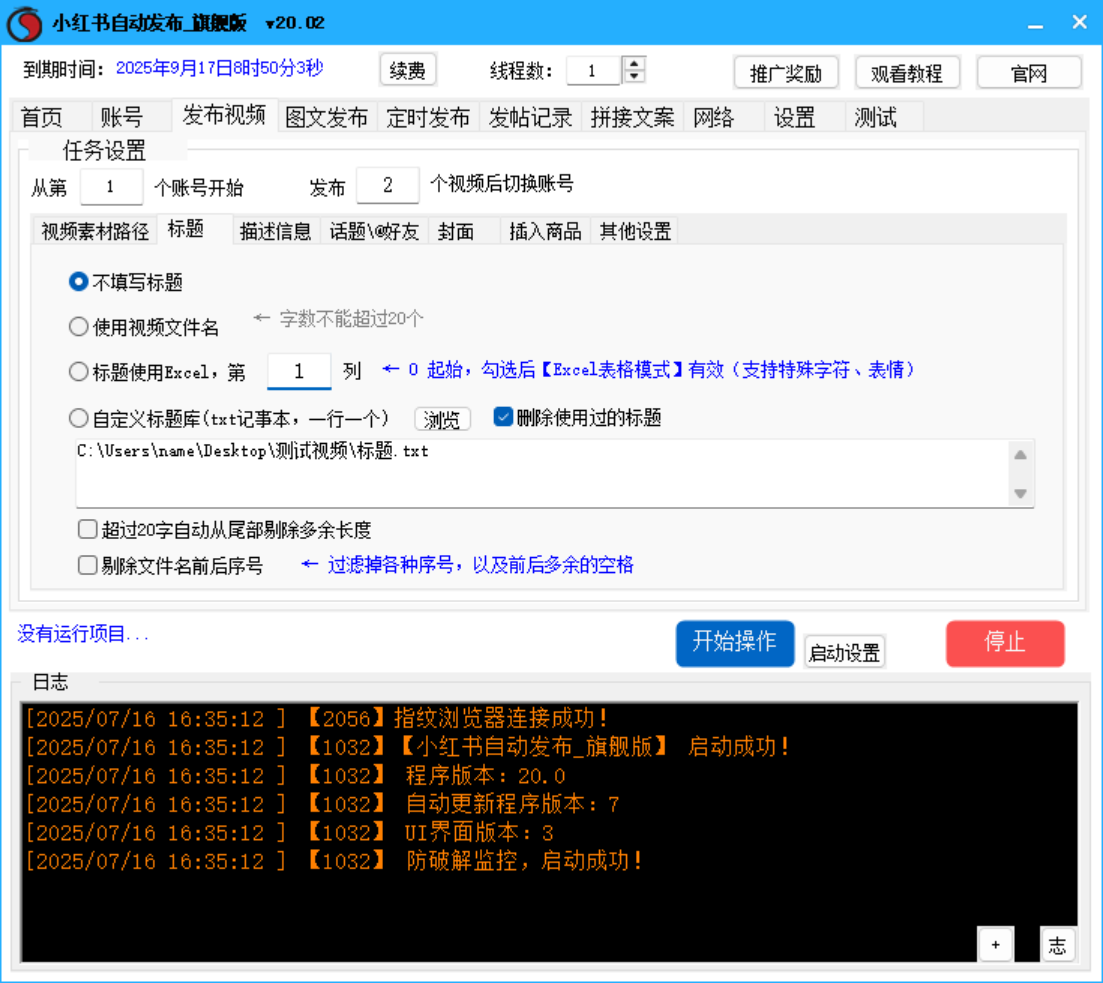Click log line 自动更新程序版本：7
1103x983 pixels.
click(322, 804)
